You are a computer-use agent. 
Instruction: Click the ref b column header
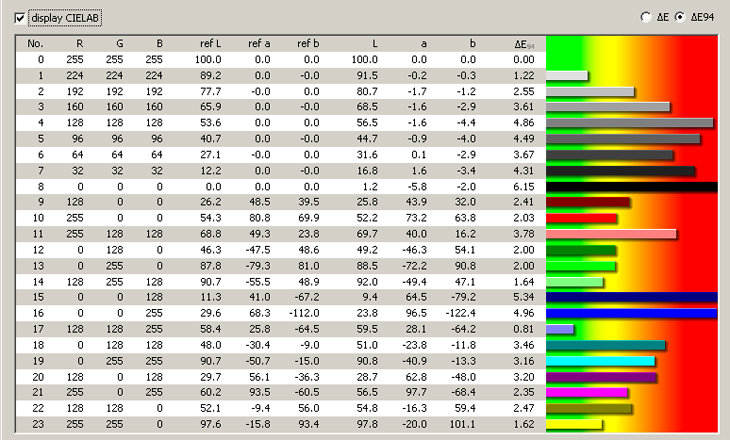coord(308,44)
